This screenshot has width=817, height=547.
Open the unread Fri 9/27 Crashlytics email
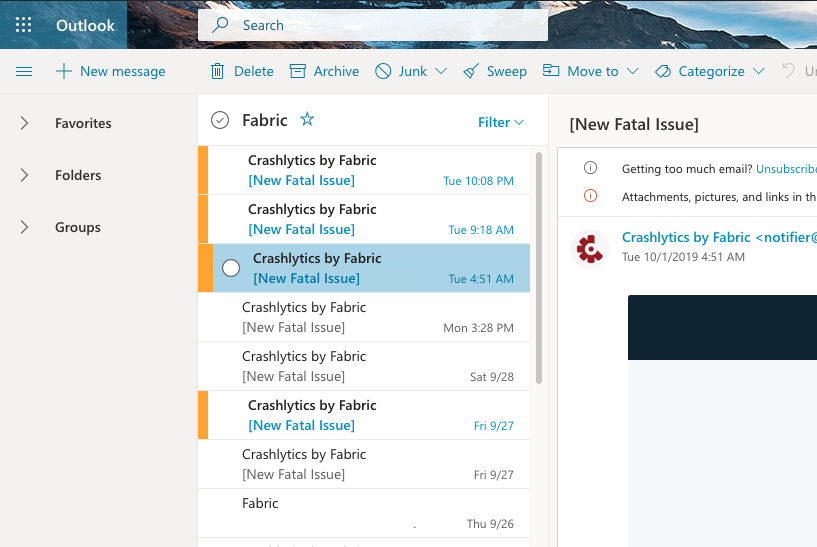point(364,415)
